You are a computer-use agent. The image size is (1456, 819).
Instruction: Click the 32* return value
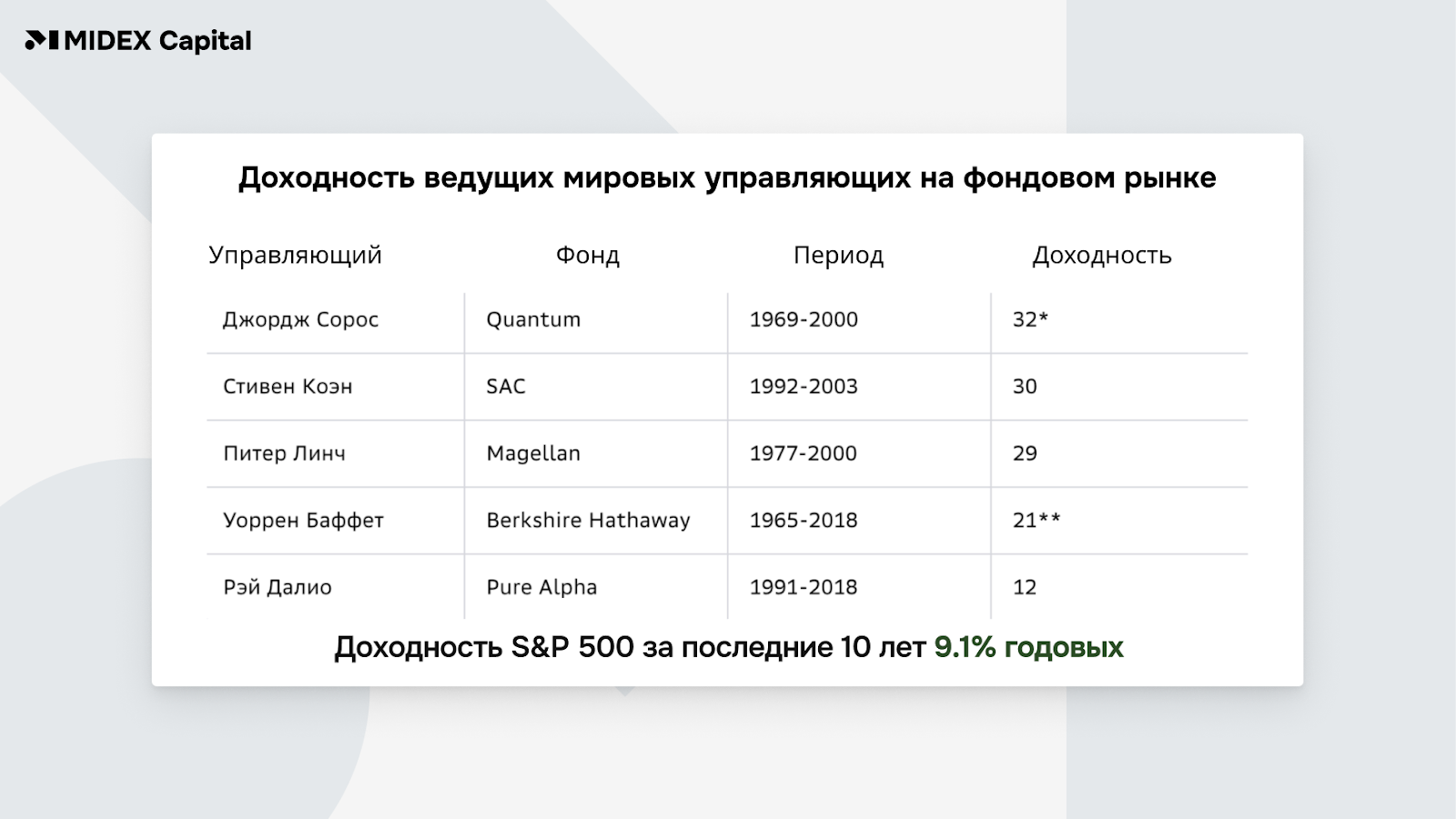(x=1030, y=319)
